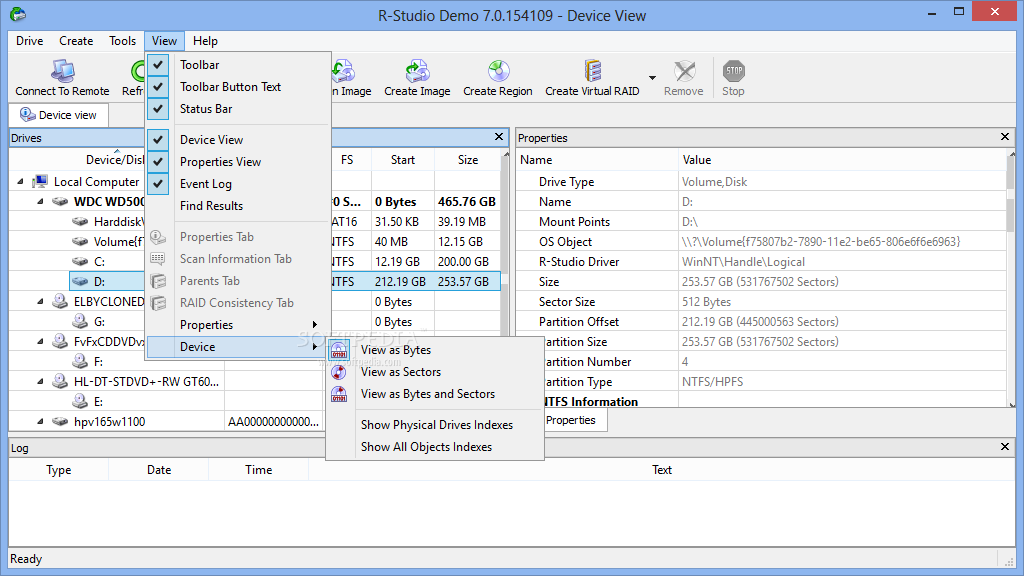
Task: Click the Sector Size value 512 Bytes
Action: (707, 302)
